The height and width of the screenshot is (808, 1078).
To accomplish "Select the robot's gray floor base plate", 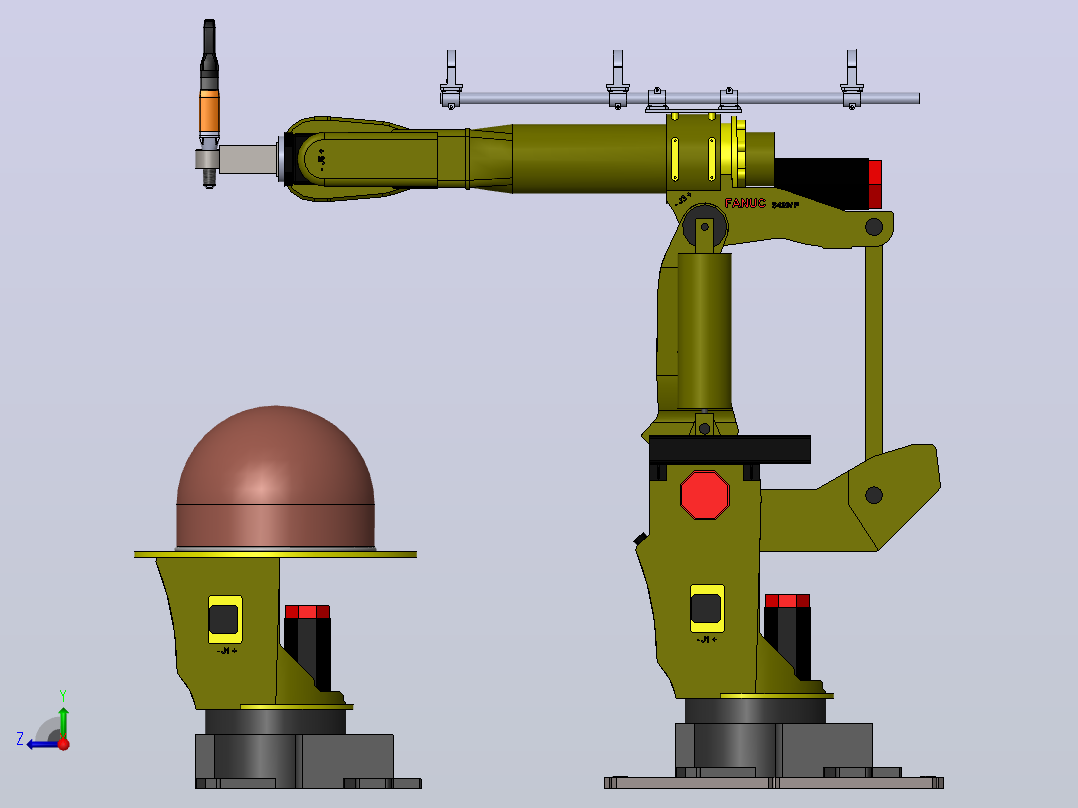I will [x=773, y=783].
